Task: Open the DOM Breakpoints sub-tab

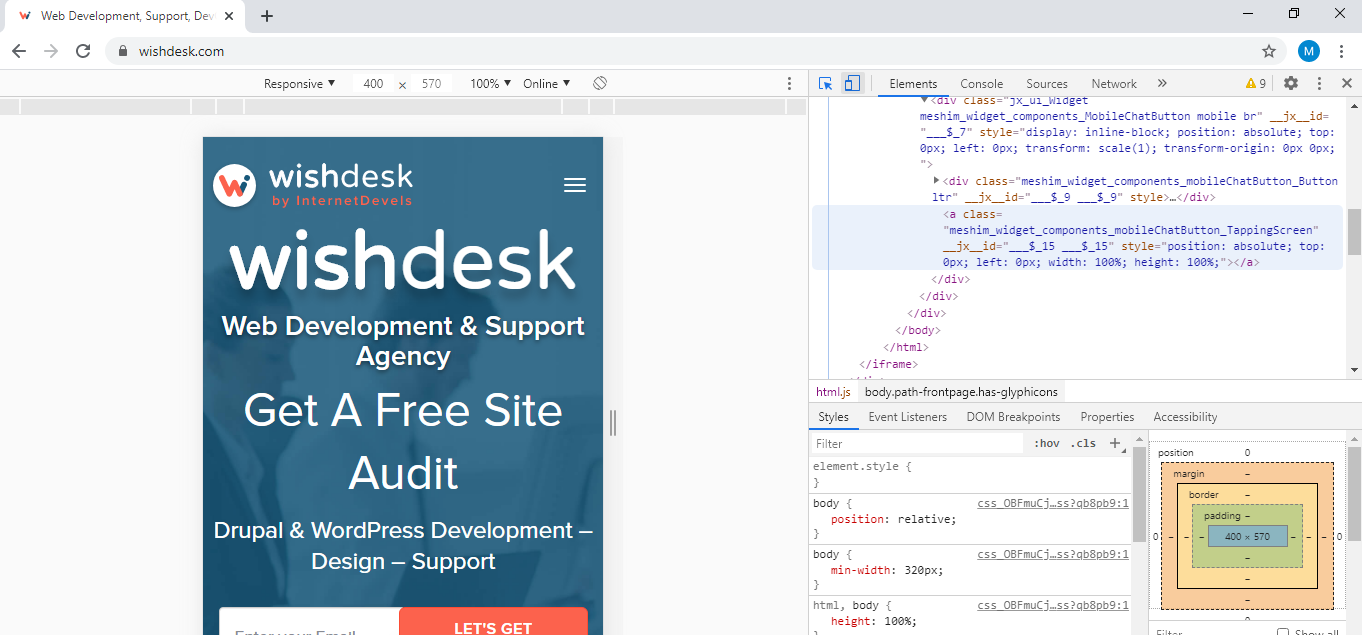Action: (1013, 417)
